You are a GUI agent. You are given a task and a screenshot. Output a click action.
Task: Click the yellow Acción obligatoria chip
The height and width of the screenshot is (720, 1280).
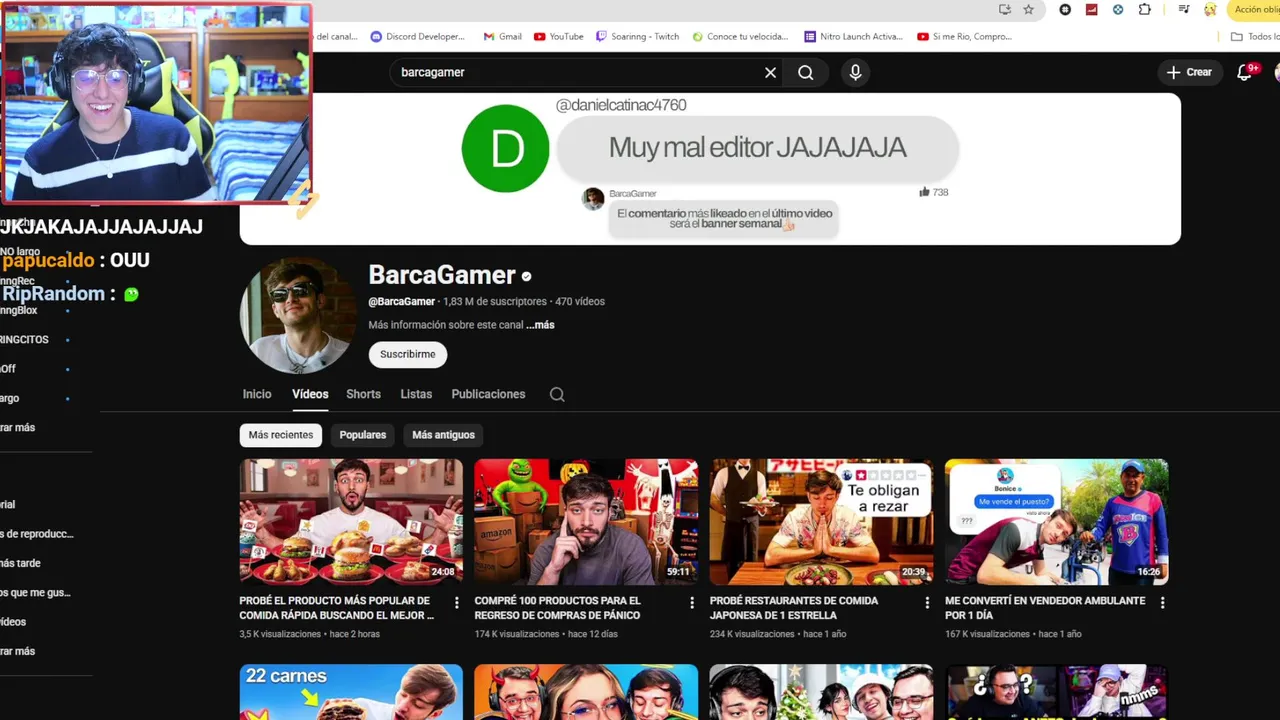click(x=1254, y=9)
